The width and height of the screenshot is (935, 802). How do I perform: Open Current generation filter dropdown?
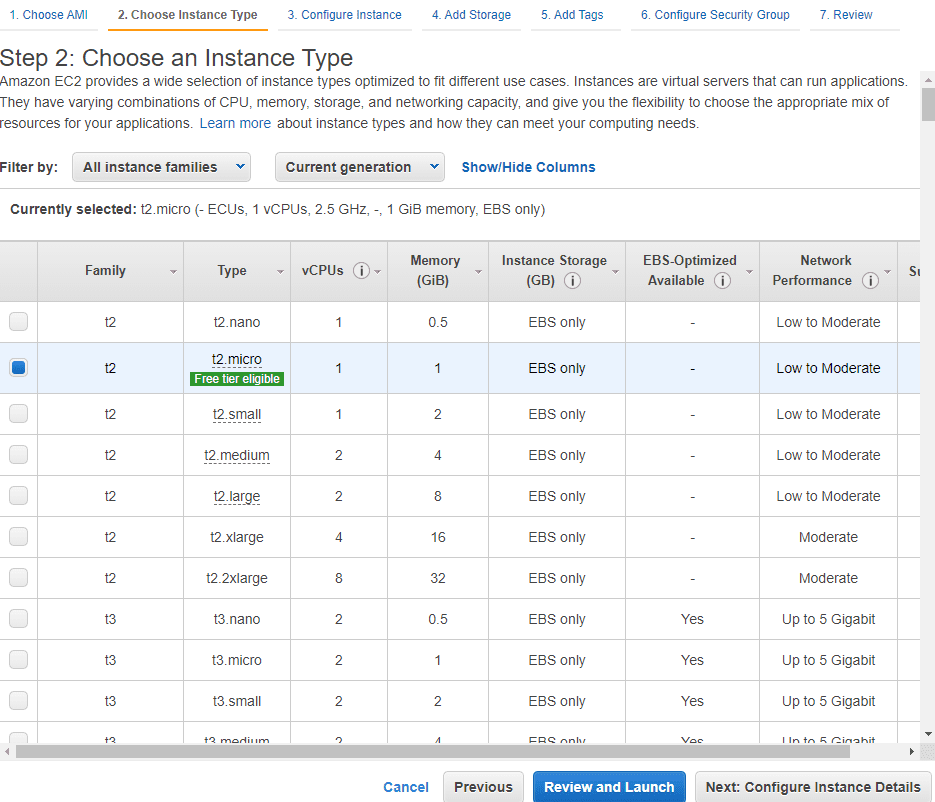pos(360,167)
